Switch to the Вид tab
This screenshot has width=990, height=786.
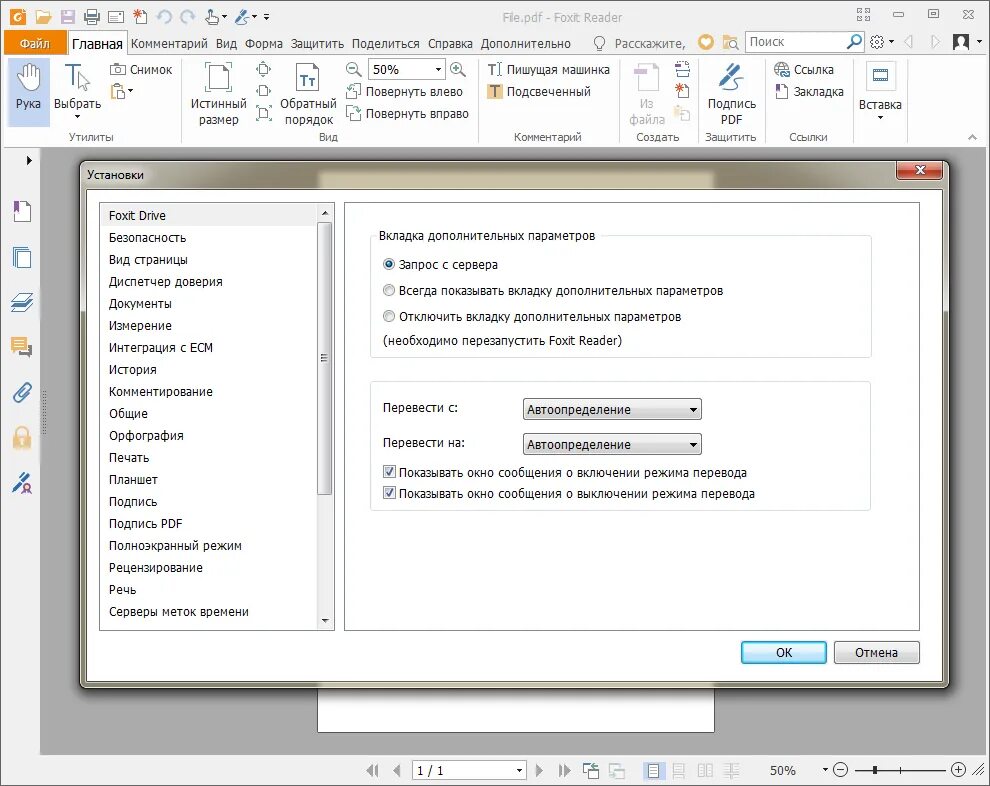[226, 44]
